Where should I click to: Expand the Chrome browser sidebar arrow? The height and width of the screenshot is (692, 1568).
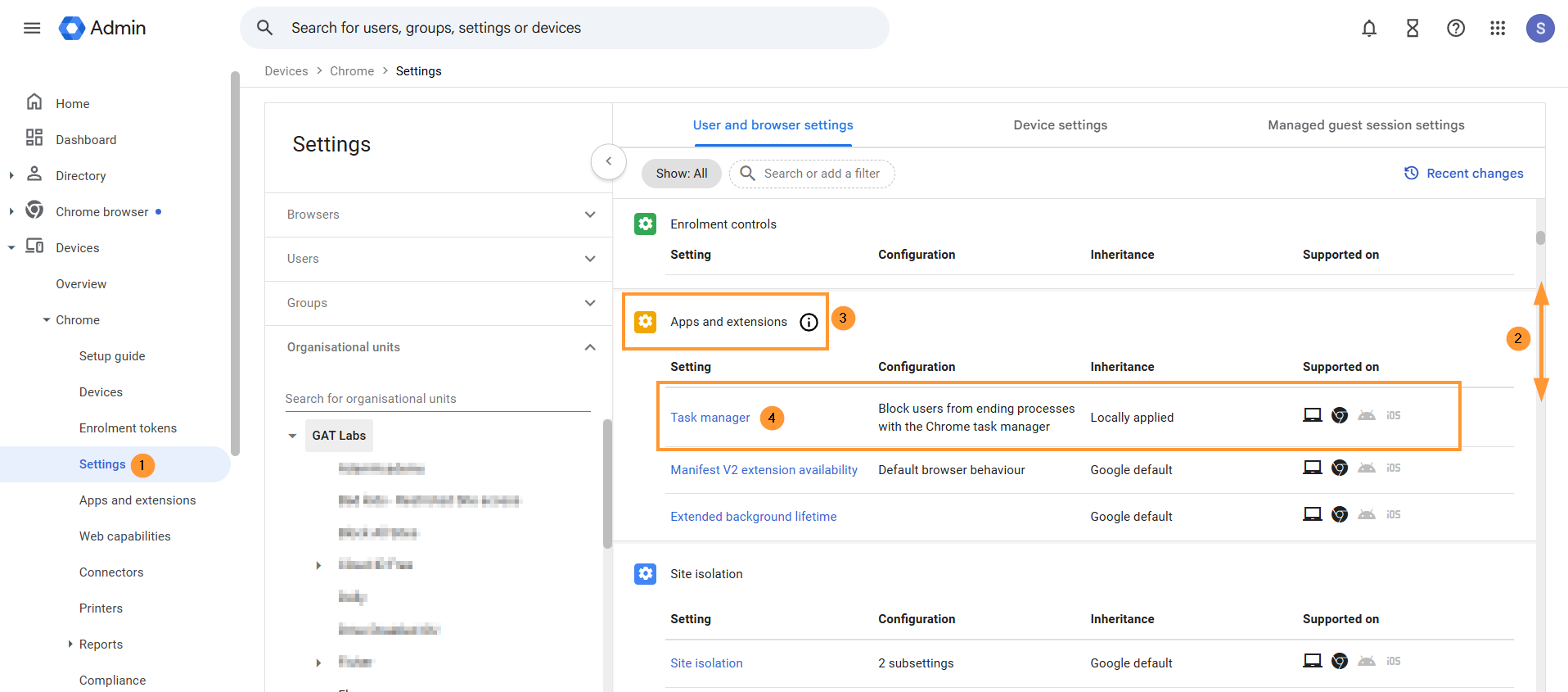(x=11, y=211)
